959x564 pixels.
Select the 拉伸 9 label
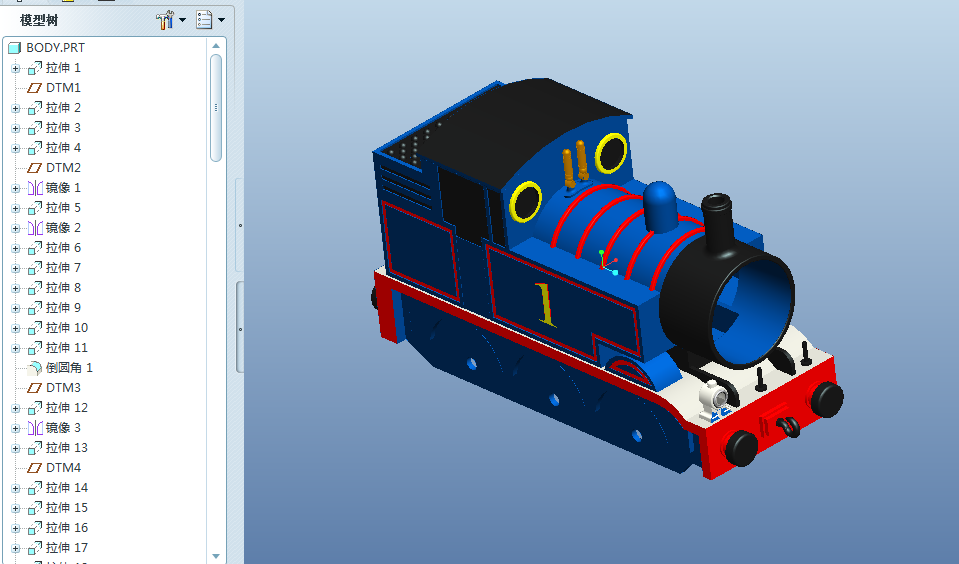point(63,308)
